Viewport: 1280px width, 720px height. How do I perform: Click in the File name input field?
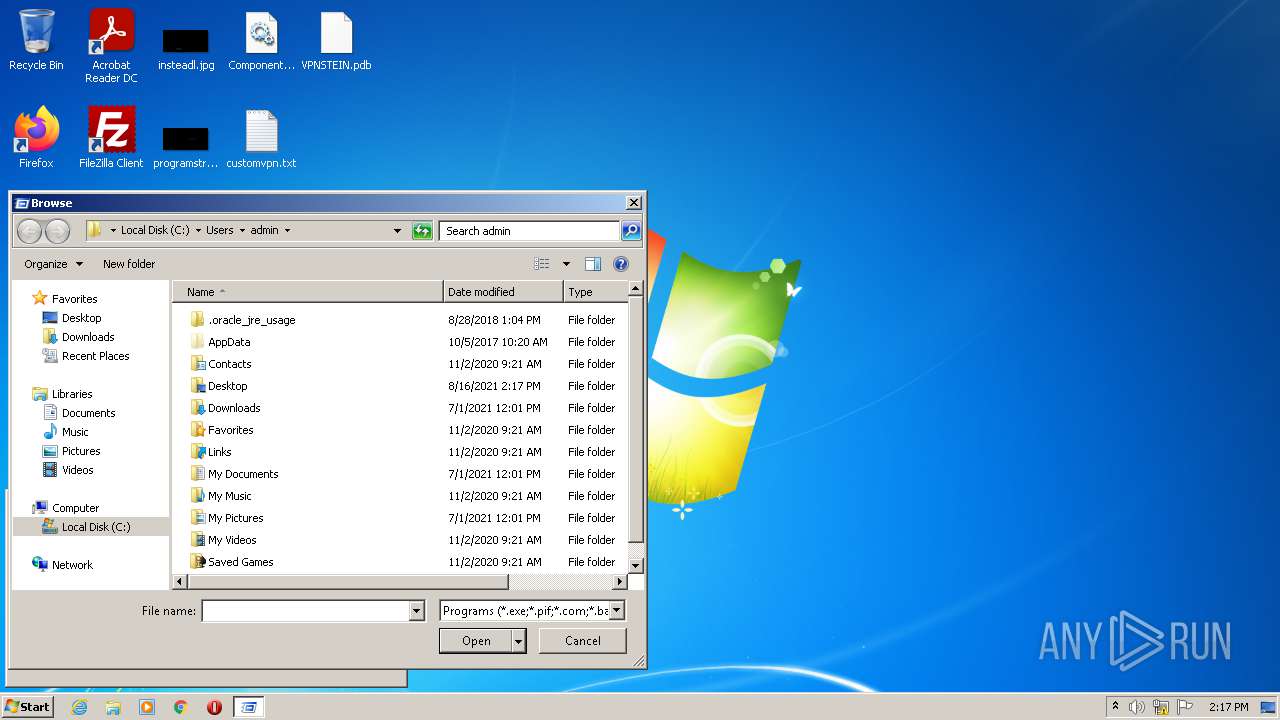[306, 611]
